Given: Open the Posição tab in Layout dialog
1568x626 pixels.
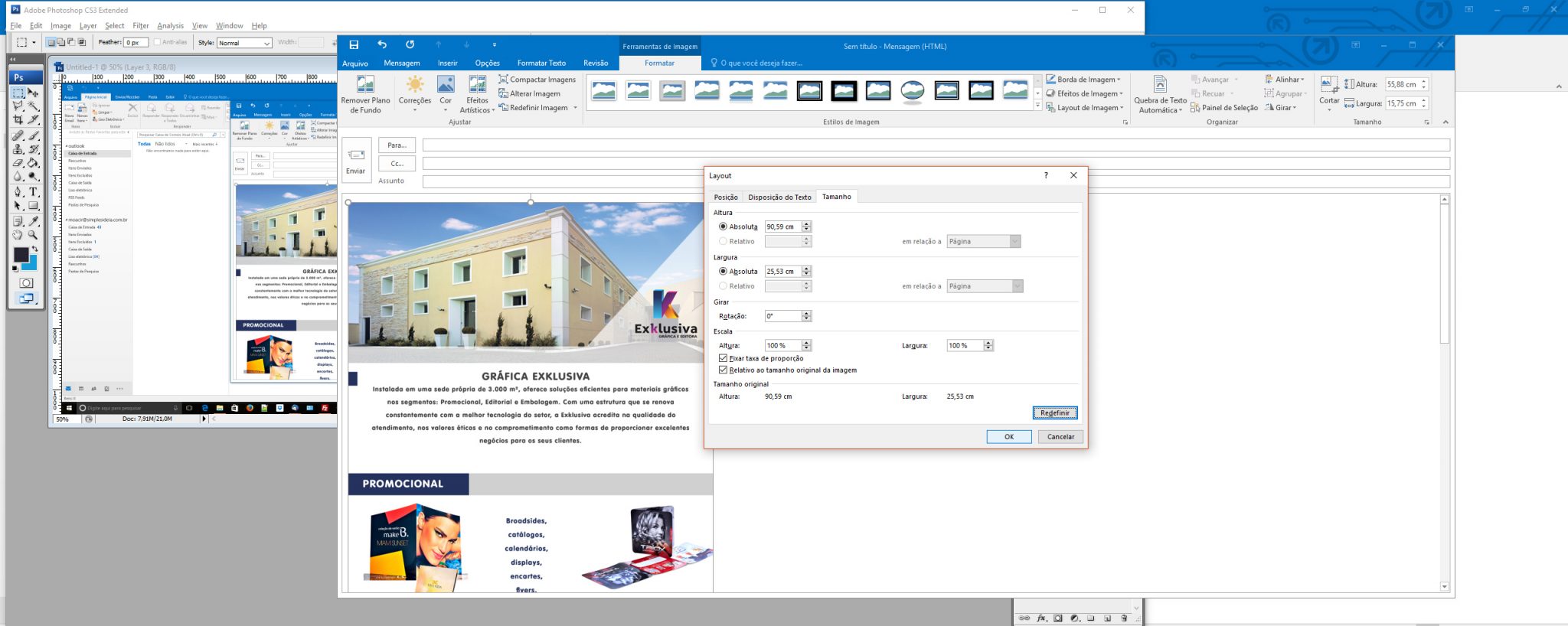Looking at the screenshot, I should [726, 197].
